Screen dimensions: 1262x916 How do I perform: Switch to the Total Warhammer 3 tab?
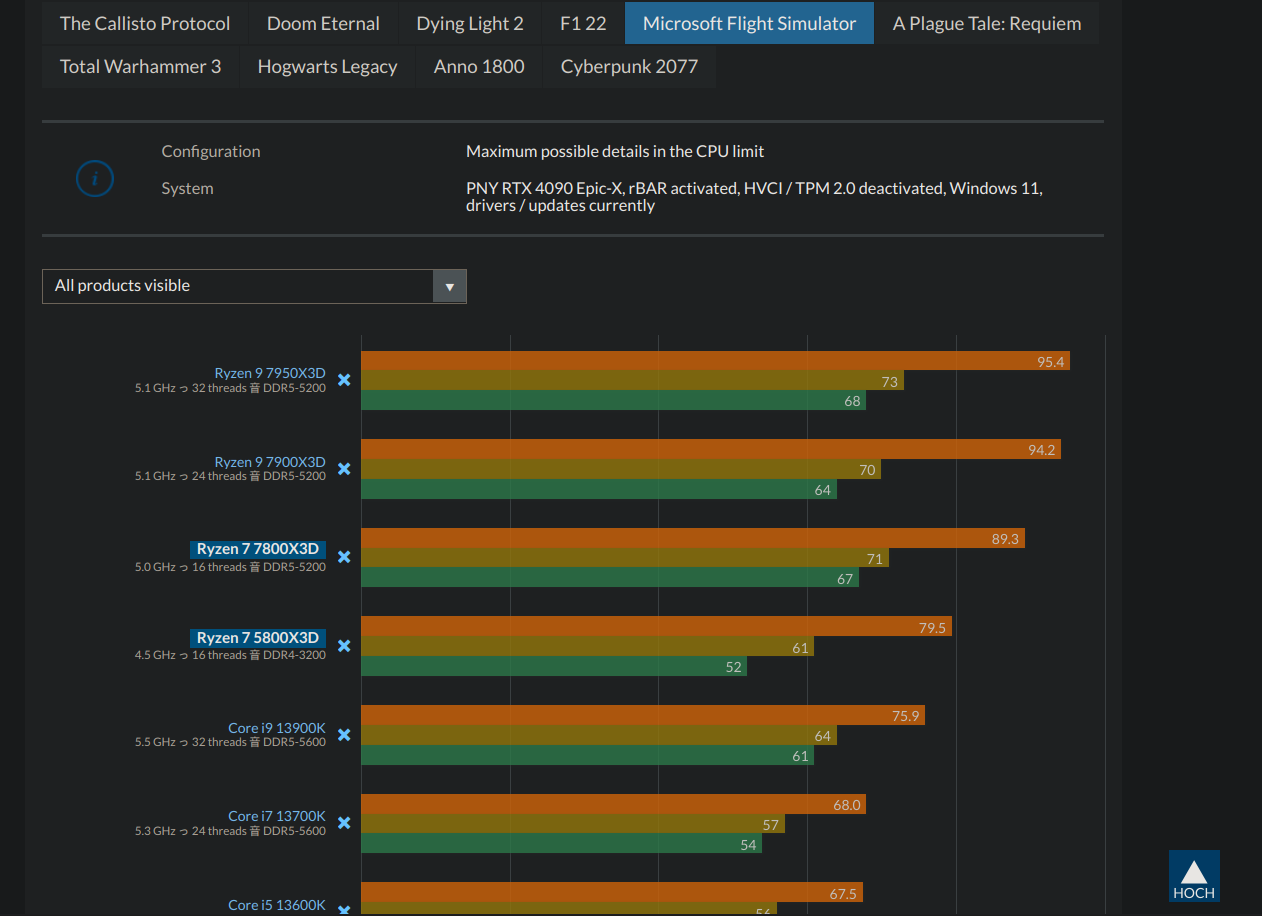pos(140,66)
